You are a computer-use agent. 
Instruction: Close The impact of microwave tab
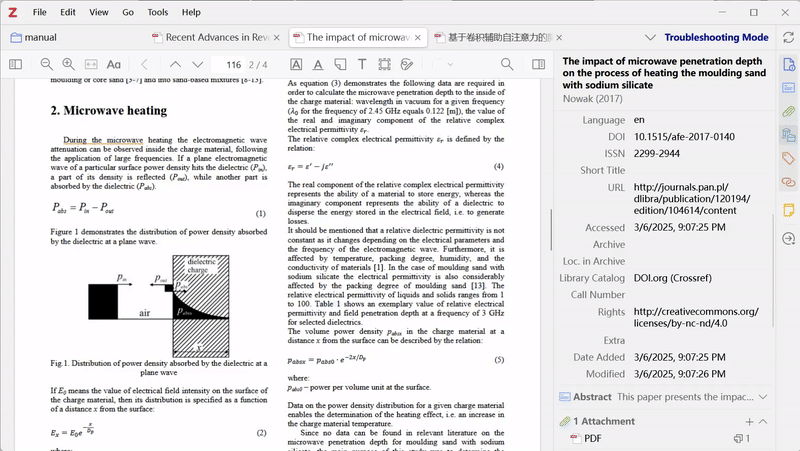coord(418,37)
